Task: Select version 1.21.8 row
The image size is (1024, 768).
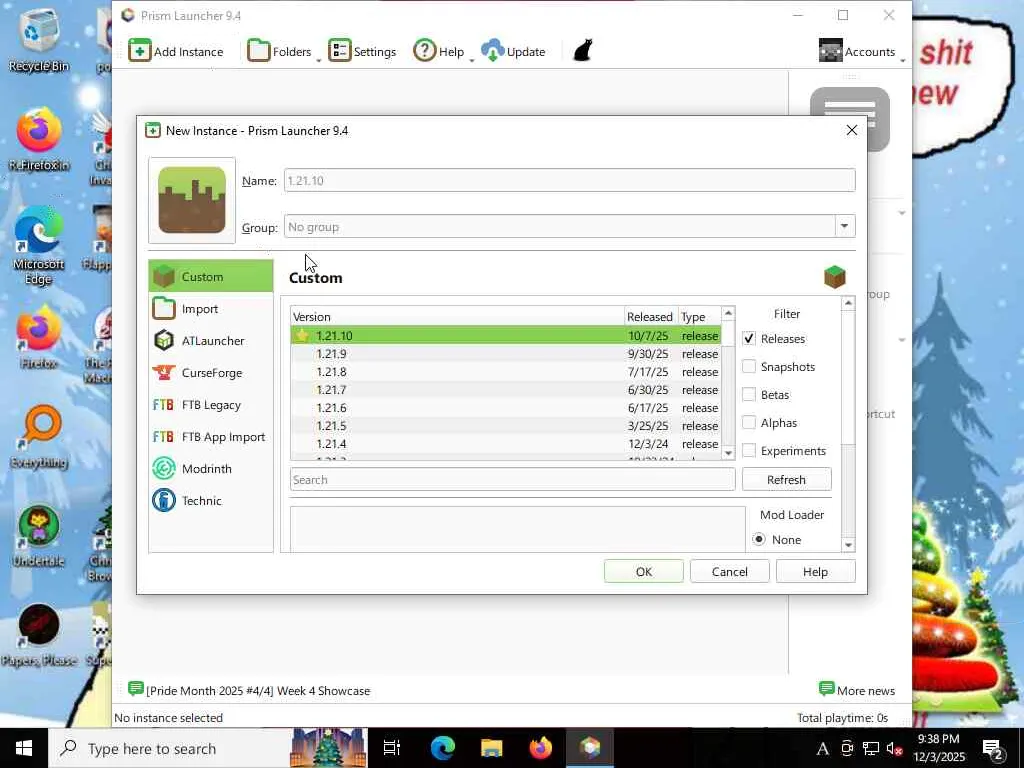Action: [506, 372]
